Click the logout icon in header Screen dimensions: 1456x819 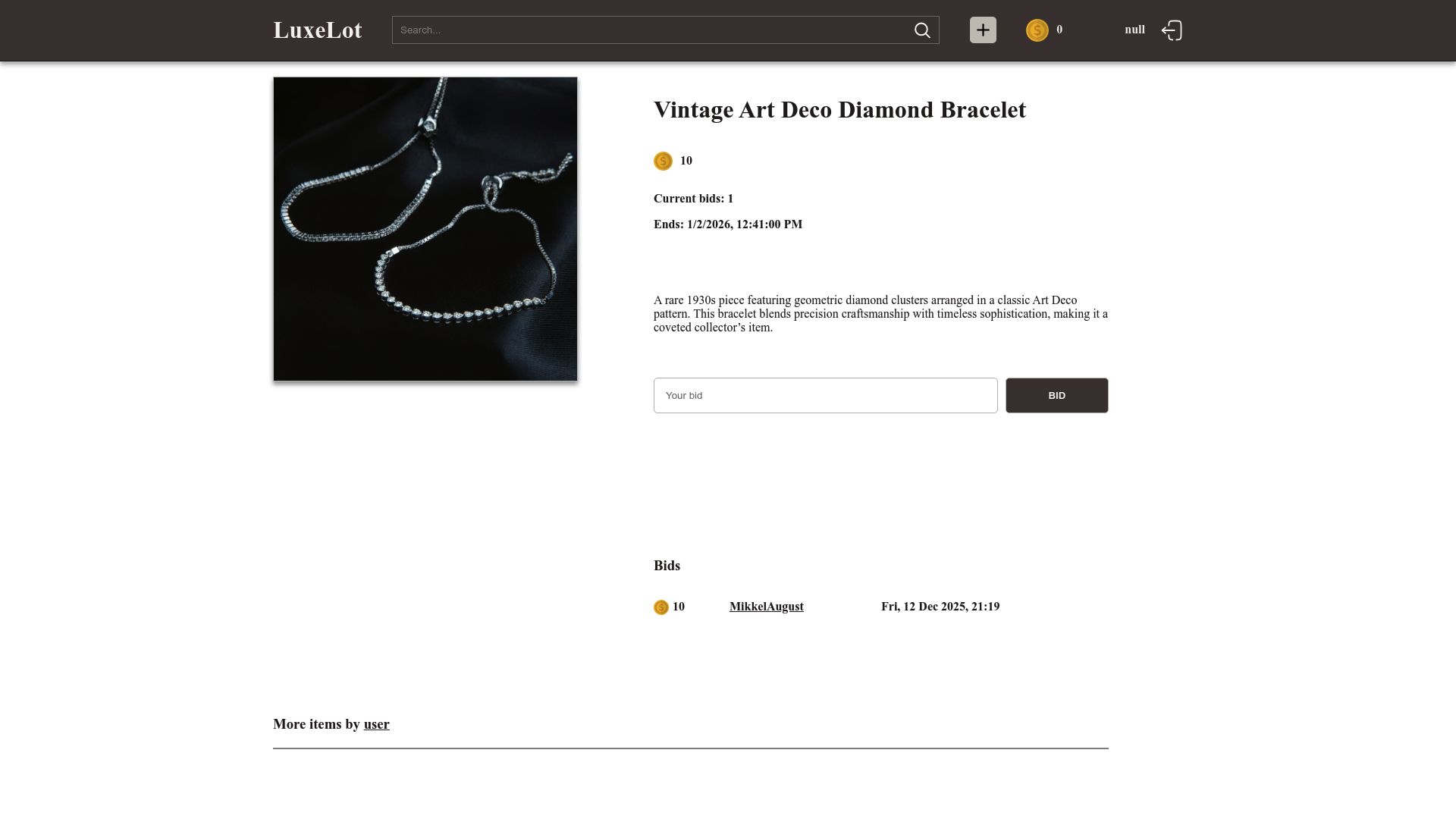coord(1172,30)
